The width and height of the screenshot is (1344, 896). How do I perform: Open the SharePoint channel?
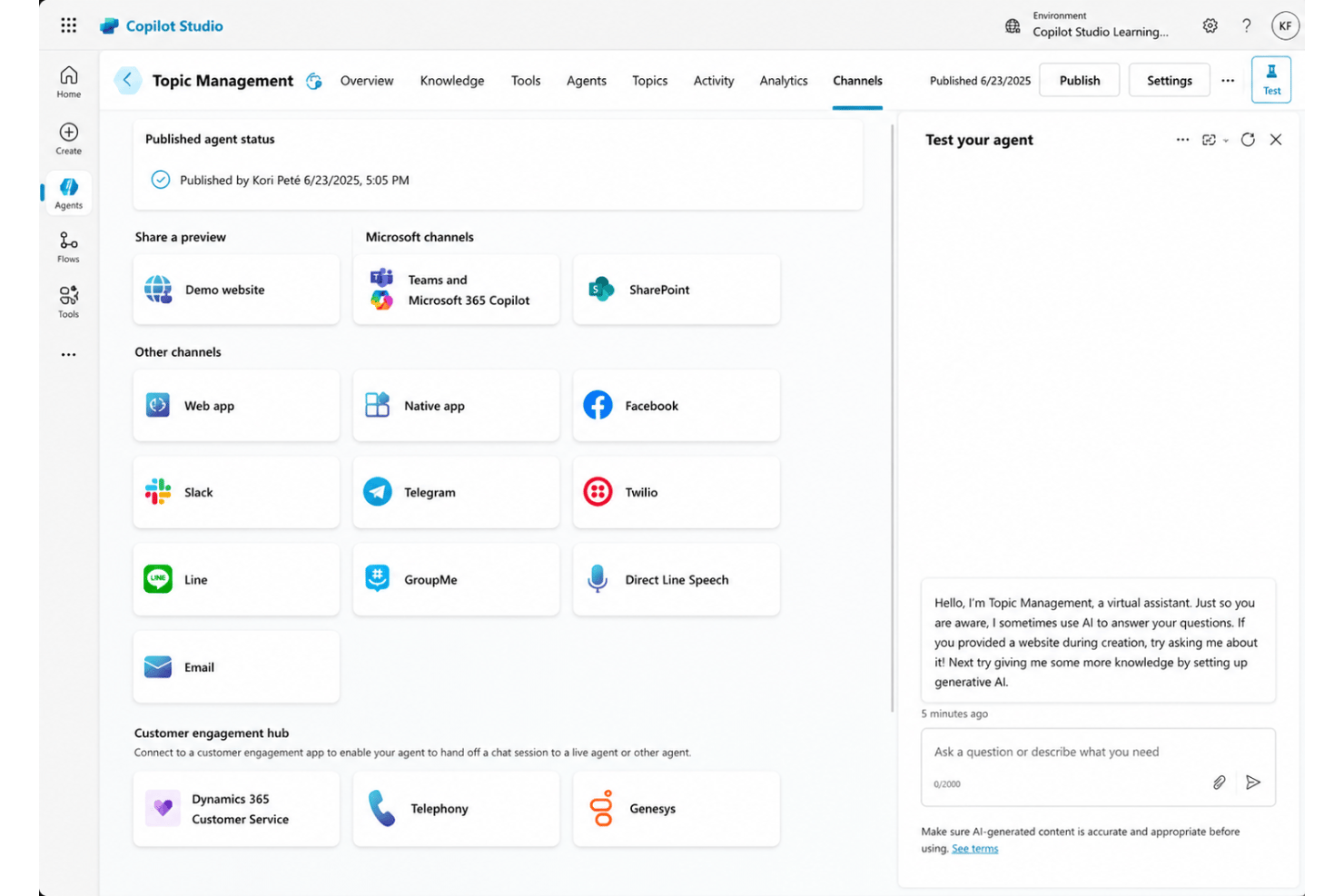coord(677,290)
